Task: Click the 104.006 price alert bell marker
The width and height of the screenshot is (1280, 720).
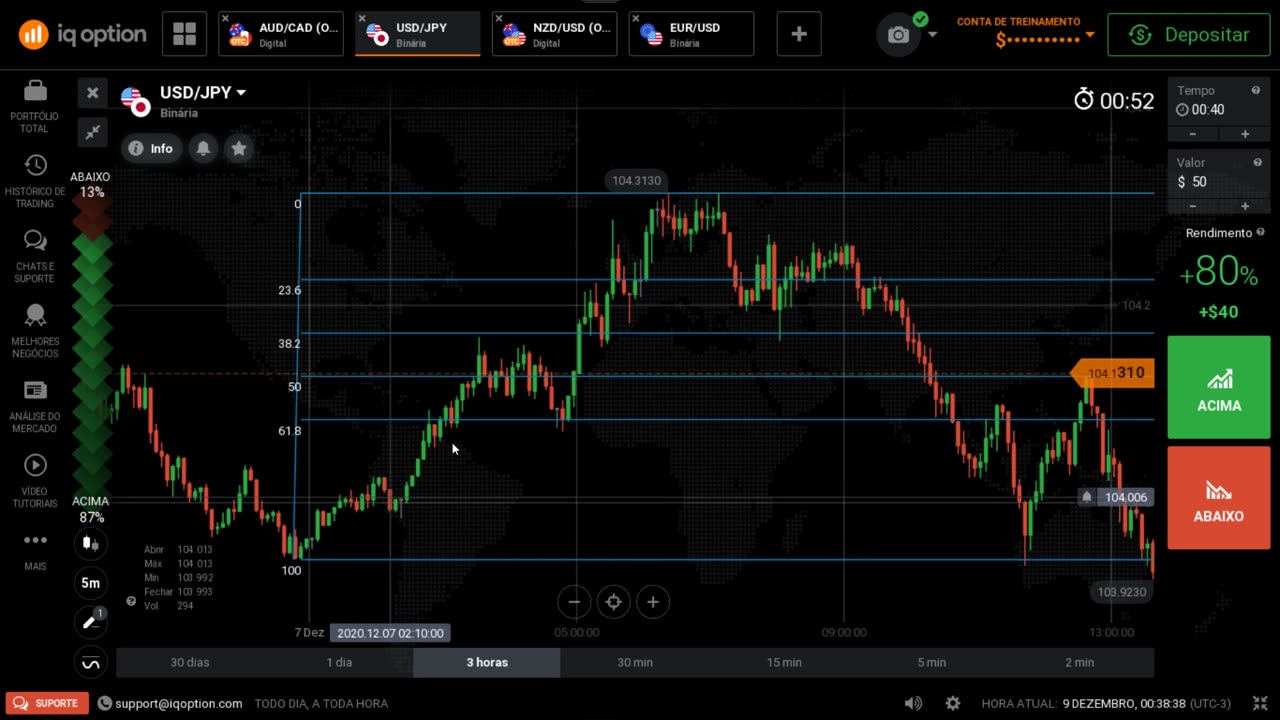Action: click(x=1087, y=497)
